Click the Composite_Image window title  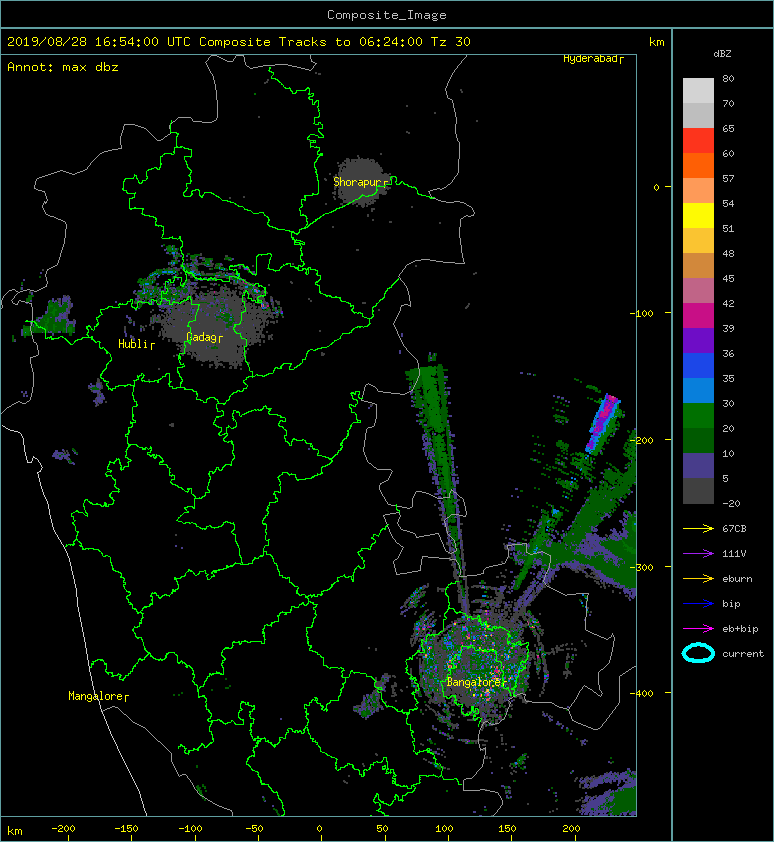tap(387, 15)
